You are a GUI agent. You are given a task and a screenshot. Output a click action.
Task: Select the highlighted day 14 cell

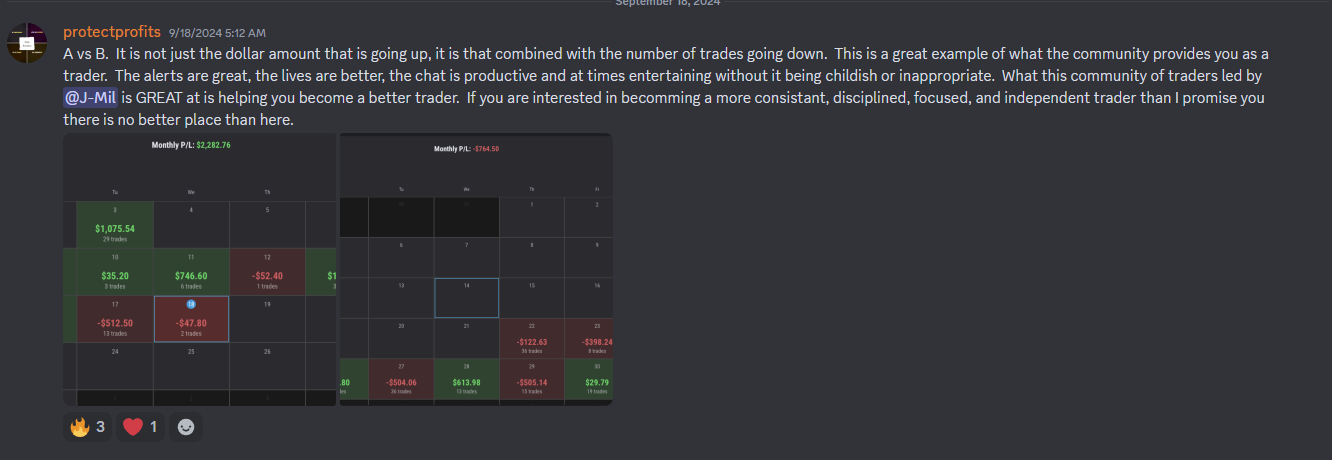466,298
